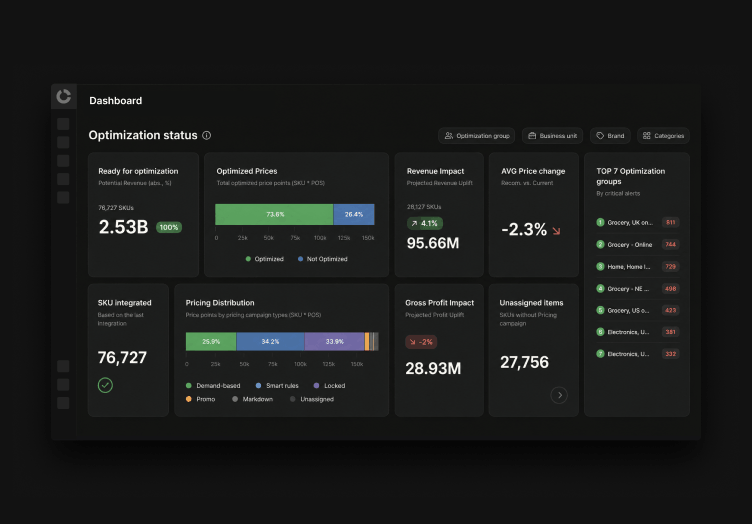
Task: Click the 76,727 SKU integrated value
Action: [x=122, y=358]
